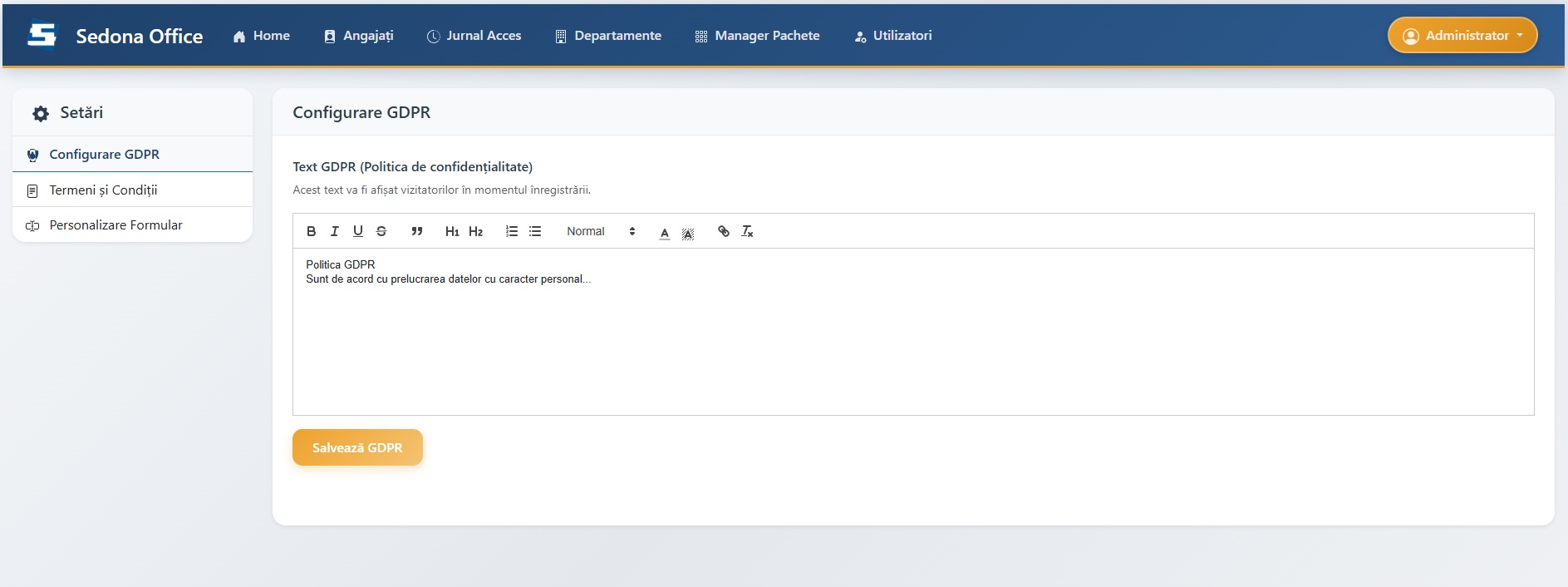The width and height of the screenshot is (1568, 587).
Task: Open the text background color picker
Action: 688,233
